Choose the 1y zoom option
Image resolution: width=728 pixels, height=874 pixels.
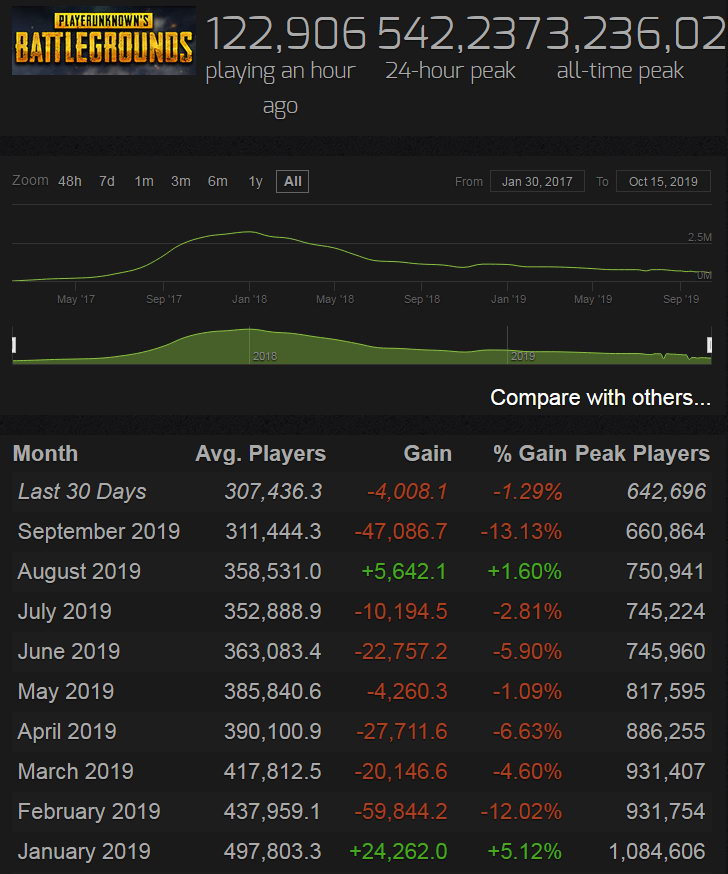pos(255,181)
